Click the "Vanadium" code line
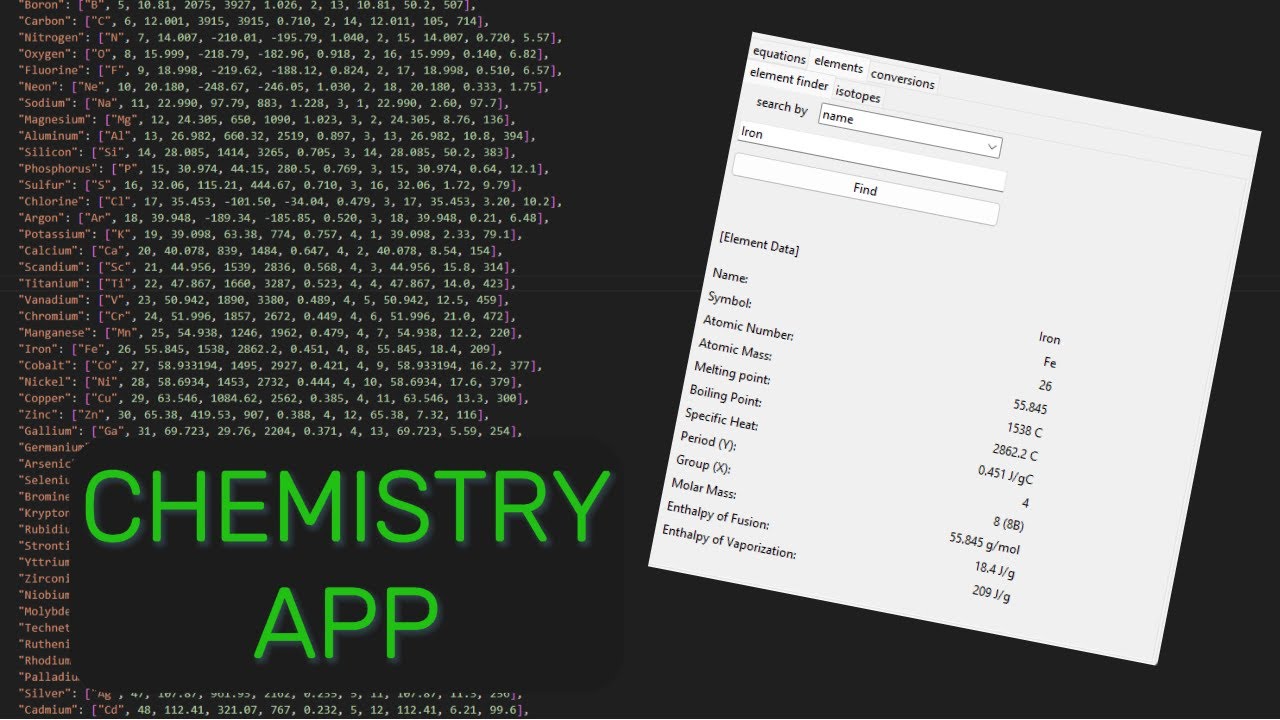The image size is (1280, 720). click(266, 299)
